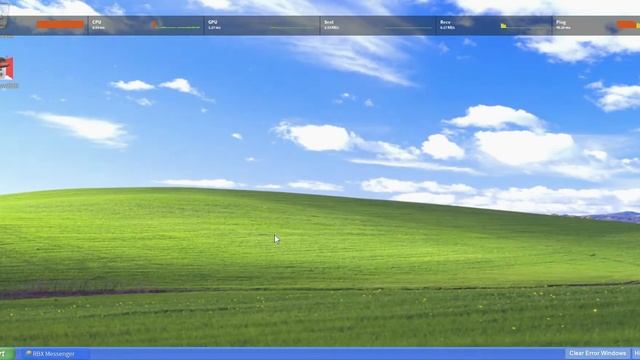Select the Ping stats panel

tap(596, 25)
